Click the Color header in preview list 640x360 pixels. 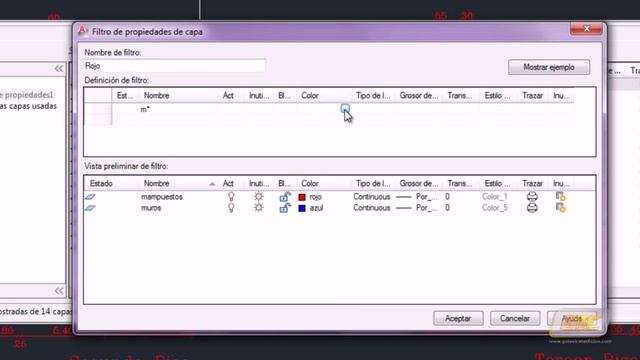(325, 183)
